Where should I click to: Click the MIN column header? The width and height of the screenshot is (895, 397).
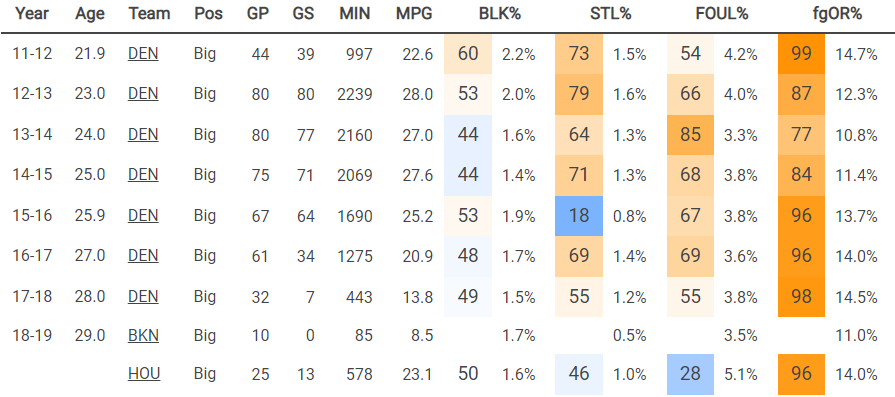[357, 14]
